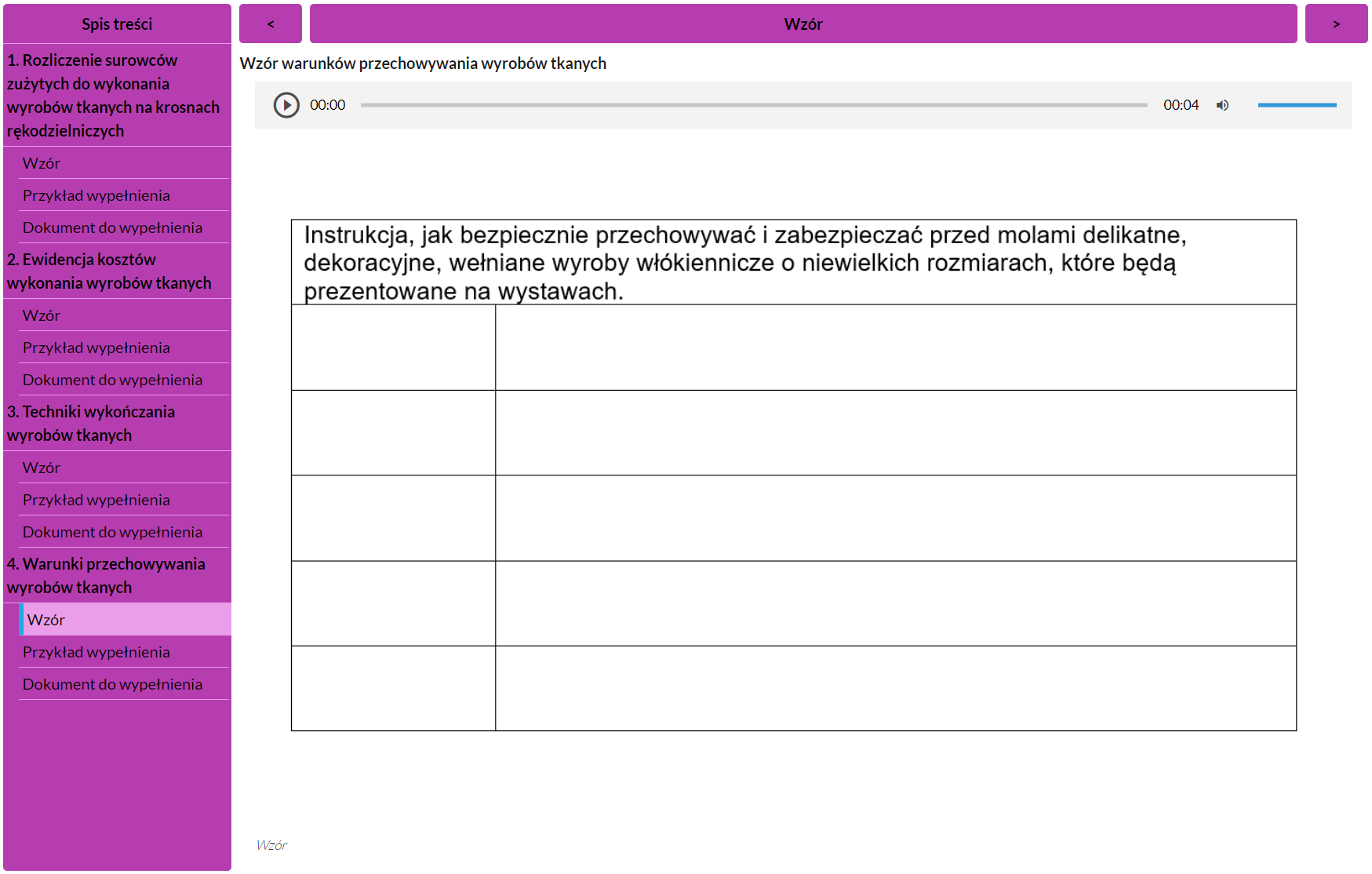1372x874 pixels.
Task: Click the Spis treści header
Action: 117,24
